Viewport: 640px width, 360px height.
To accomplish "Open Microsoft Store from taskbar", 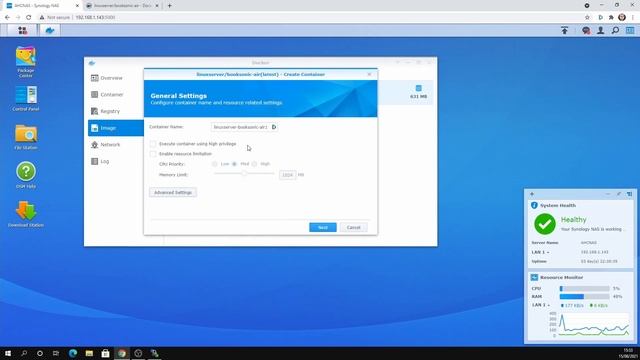I will click(x=105, y=353).
